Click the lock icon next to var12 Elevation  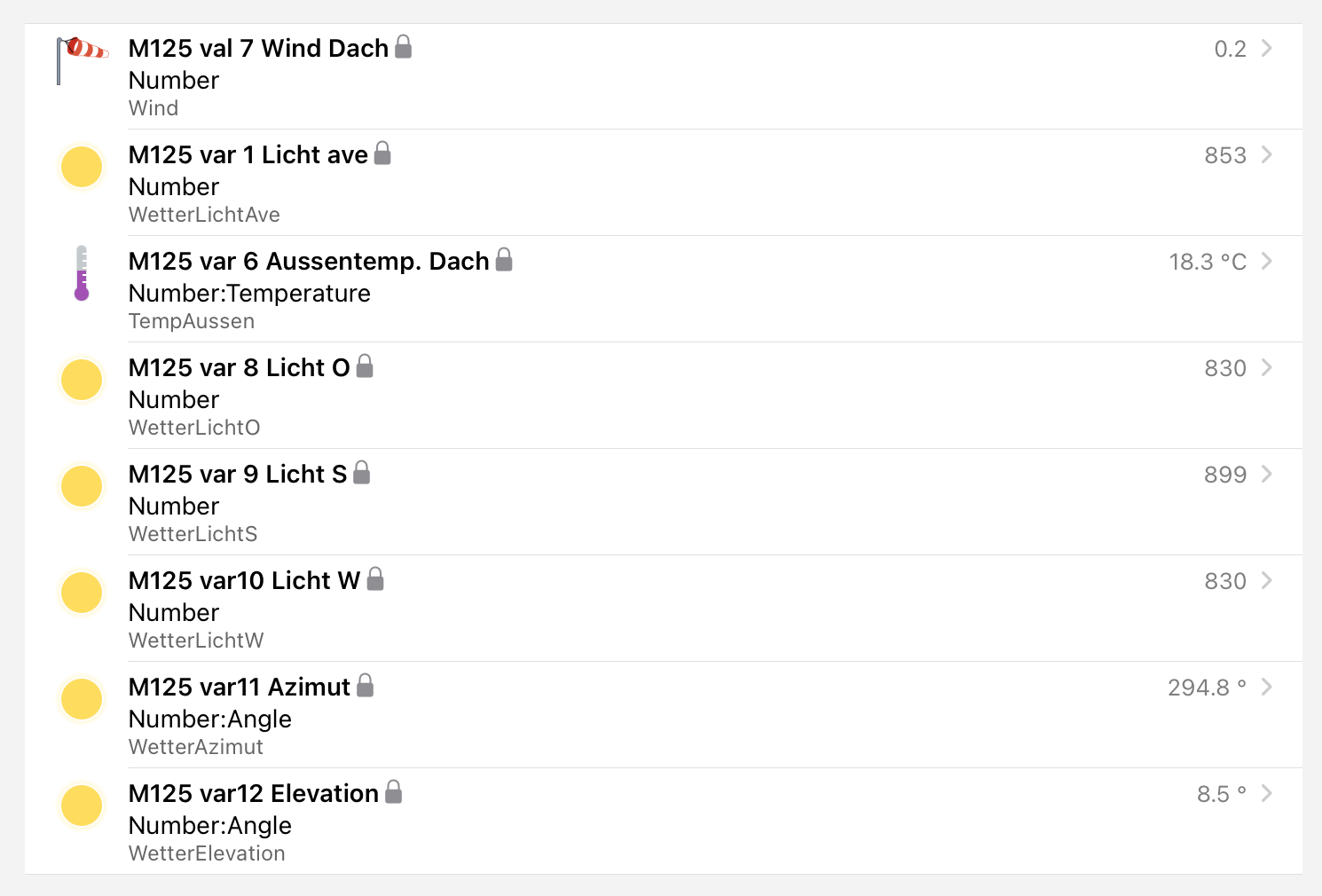click(393, 792)
